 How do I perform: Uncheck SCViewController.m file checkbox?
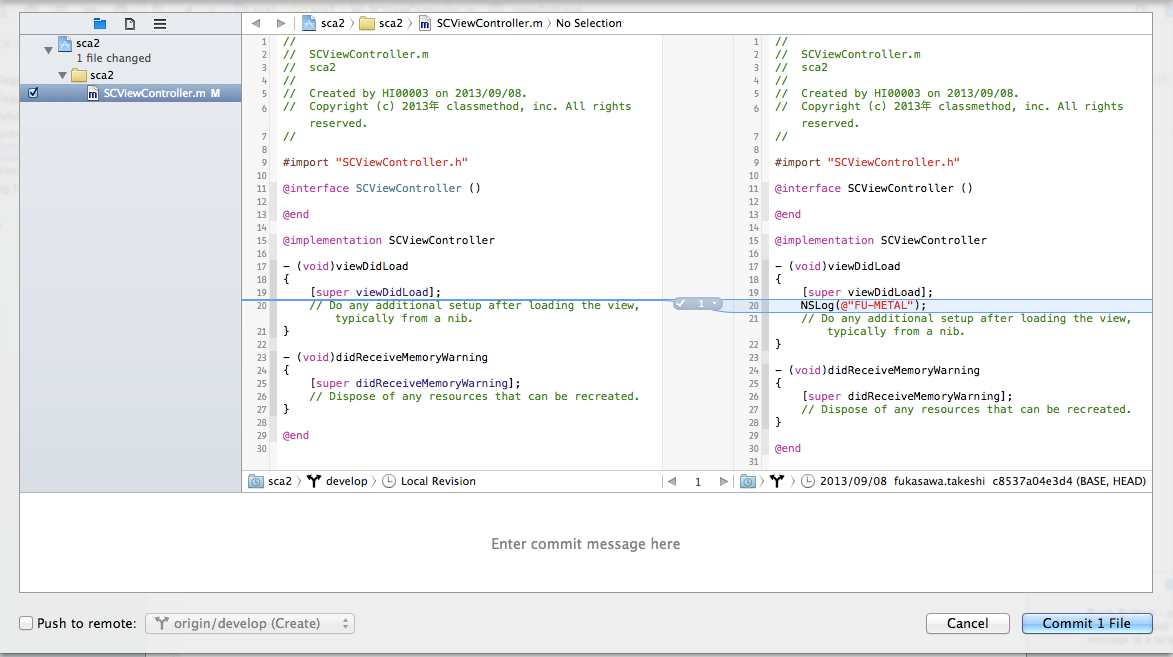[x=33, y=93]
